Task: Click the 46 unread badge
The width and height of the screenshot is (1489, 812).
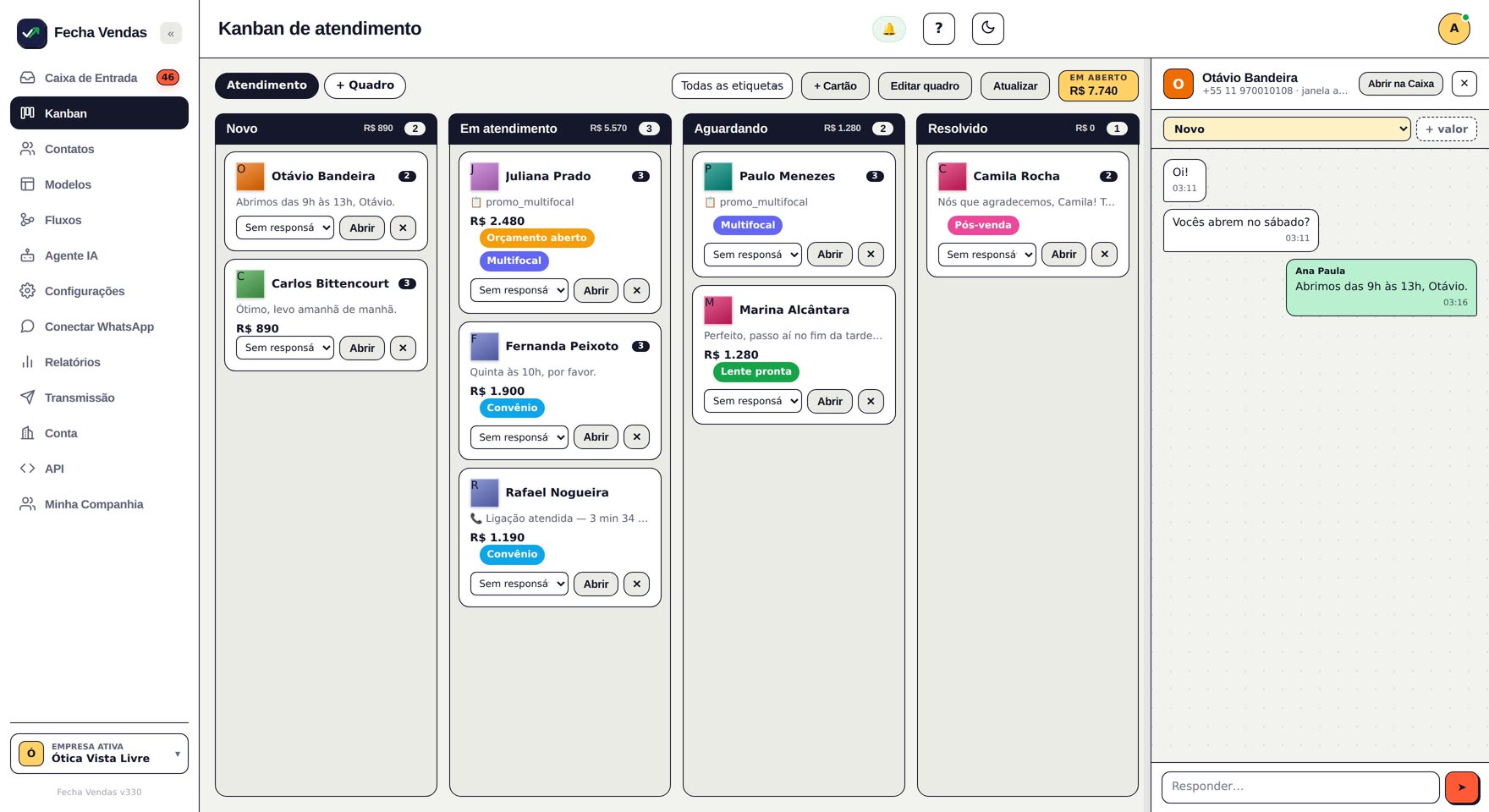Action: click(x=168, y=78)
